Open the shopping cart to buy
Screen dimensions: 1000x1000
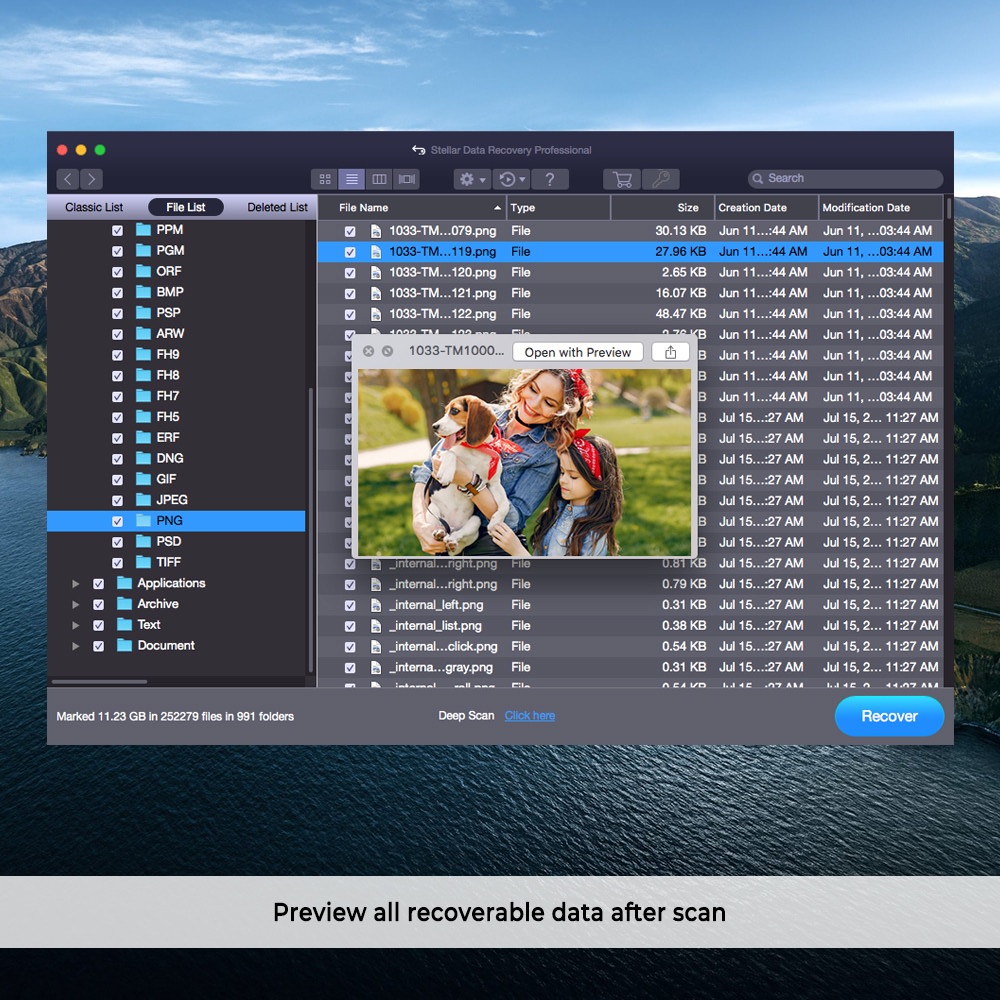622,179
